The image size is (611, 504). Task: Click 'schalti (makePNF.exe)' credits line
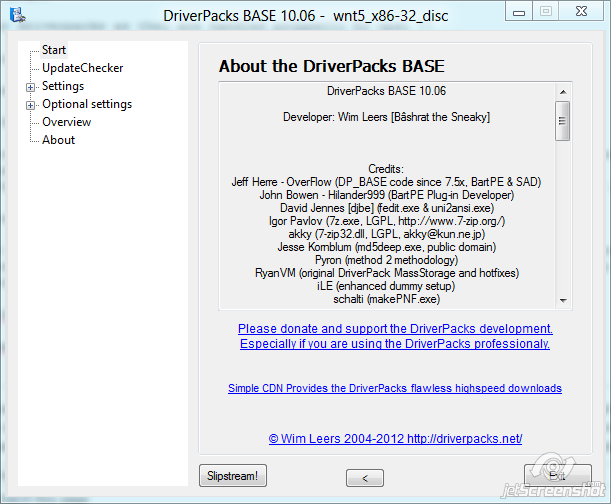coord(387,299)
